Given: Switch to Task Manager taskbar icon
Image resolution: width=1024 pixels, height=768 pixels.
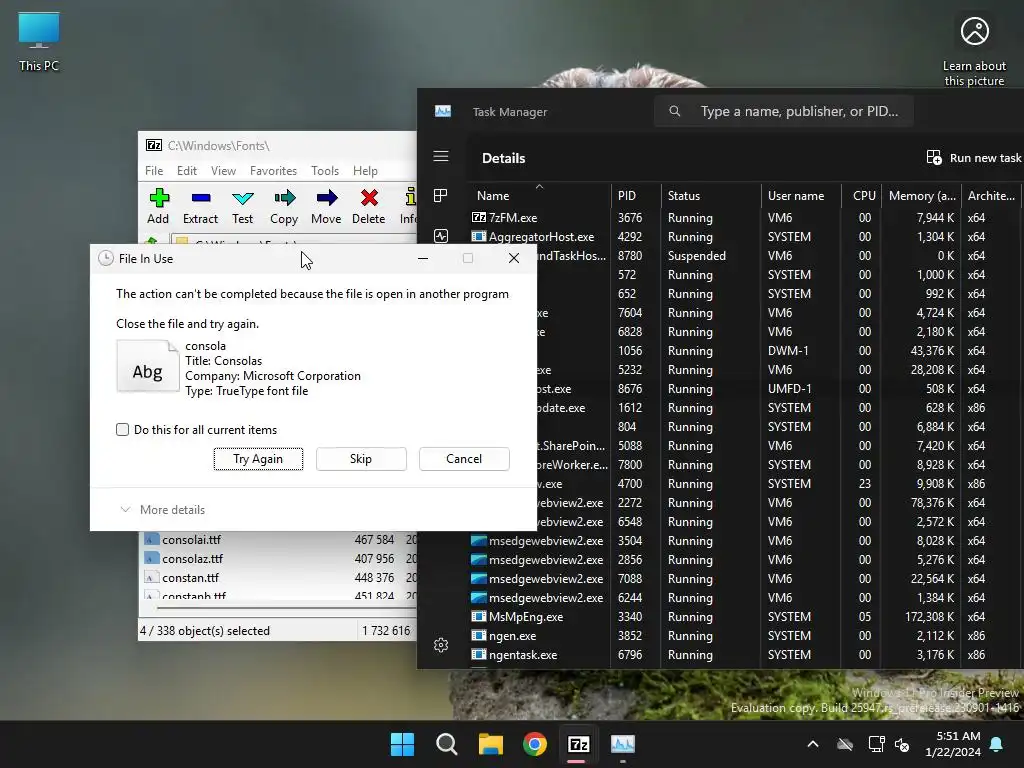Looking at the screenshot, I should click(622, 744).
